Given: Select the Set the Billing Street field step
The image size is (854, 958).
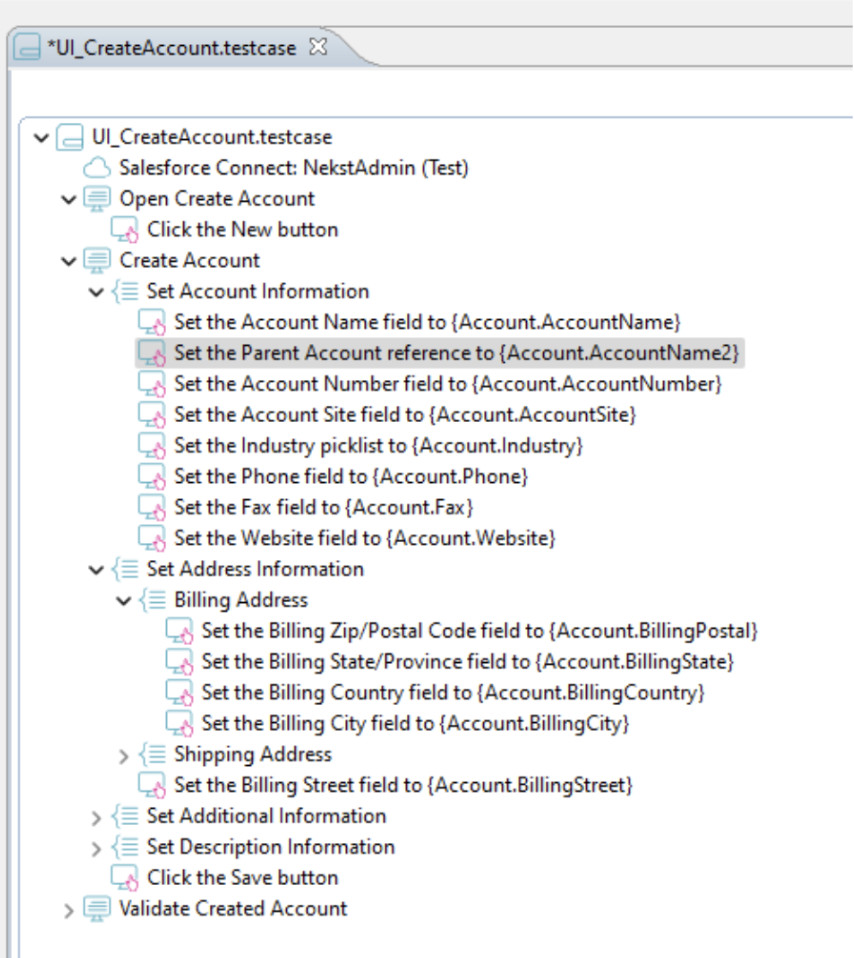Looking at the screenshot, I should click(x=403, y=785).
